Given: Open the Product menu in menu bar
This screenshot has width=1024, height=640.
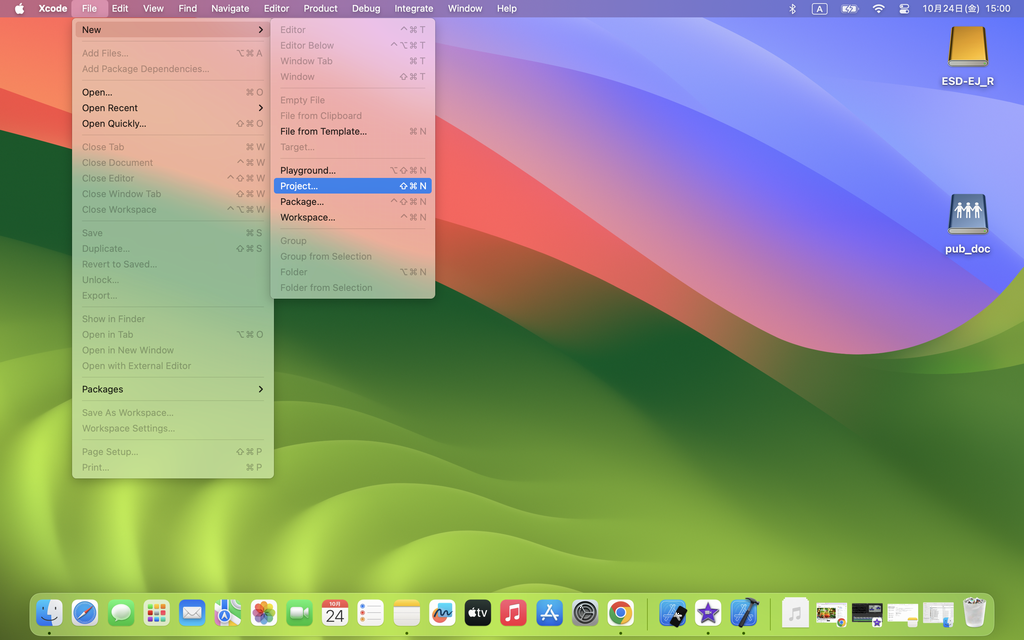Looking at the screenshot, I should coord(320,9).
